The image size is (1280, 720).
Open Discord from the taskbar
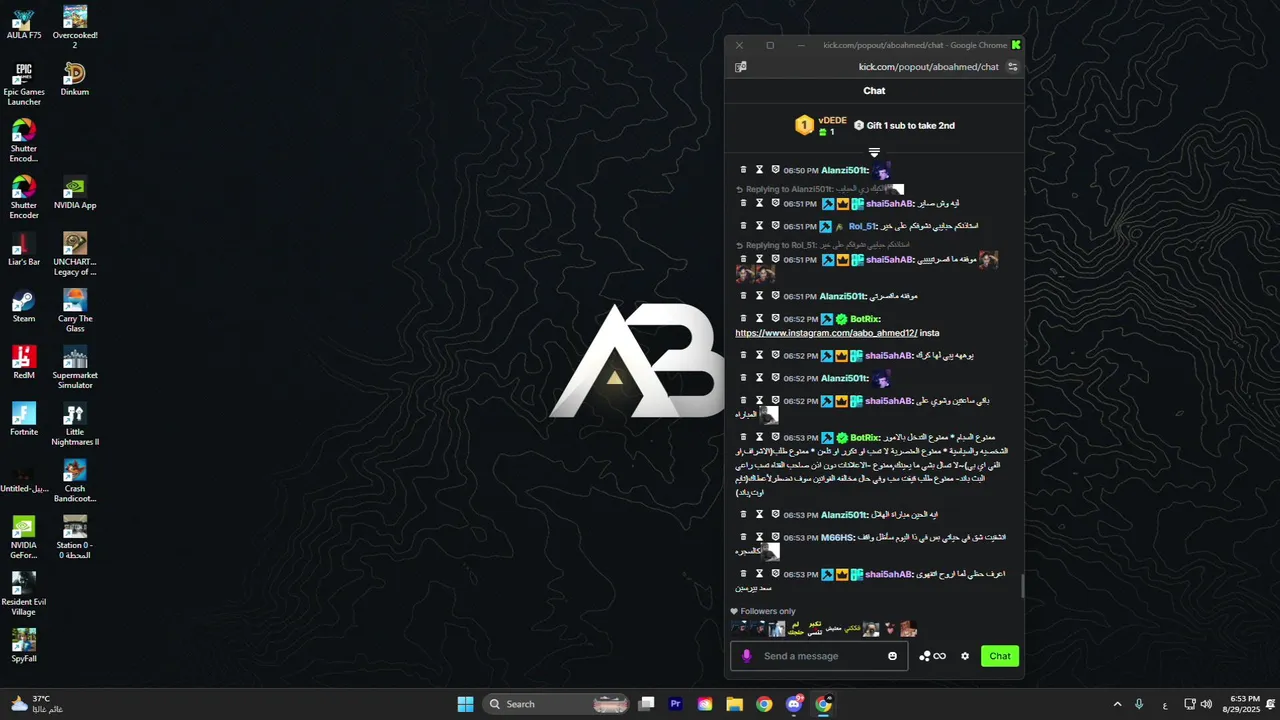point(794,704)
